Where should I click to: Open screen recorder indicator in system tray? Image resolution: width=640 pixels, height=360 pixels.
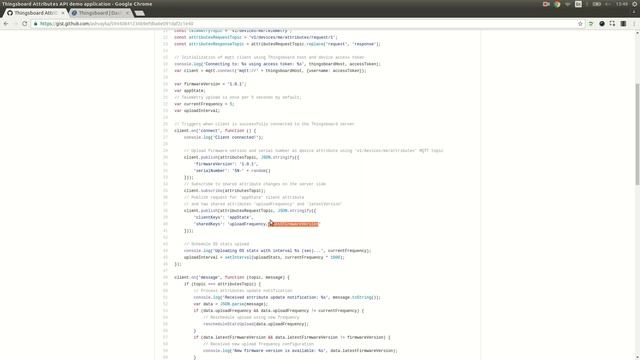point(546,4)
